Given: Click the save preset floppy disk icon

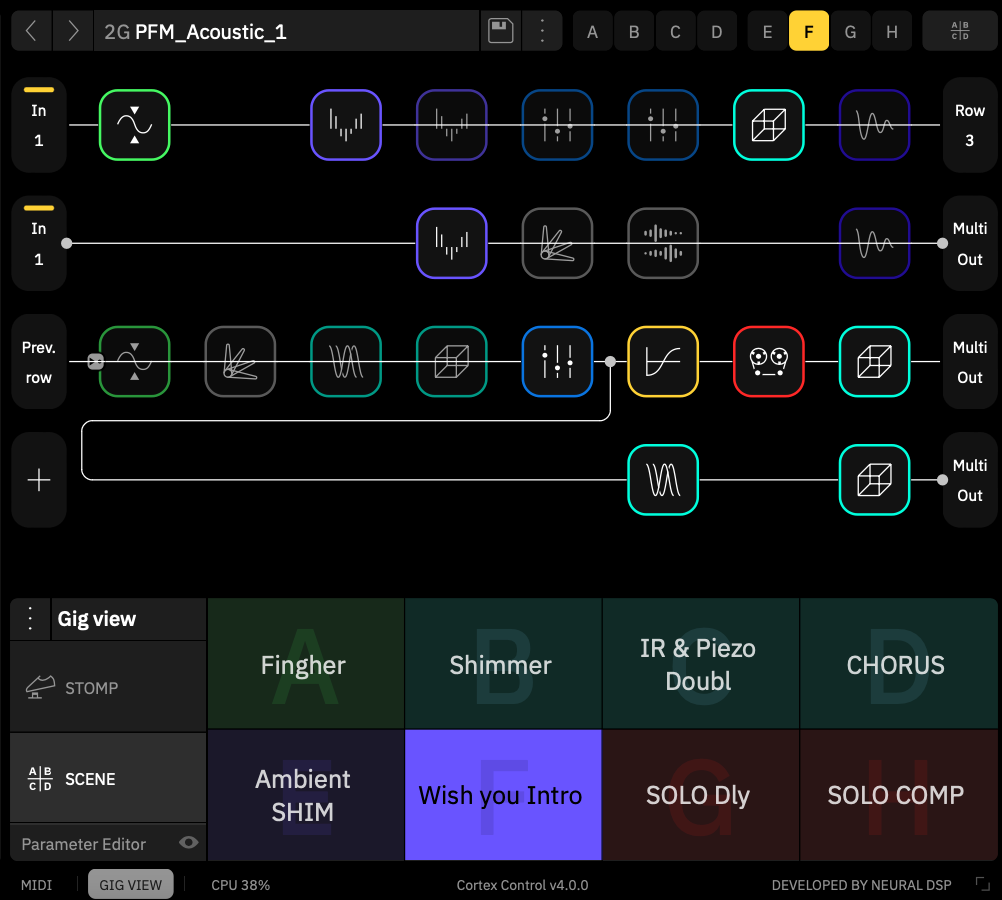Looking at the screenshot, I should [500, 30].
